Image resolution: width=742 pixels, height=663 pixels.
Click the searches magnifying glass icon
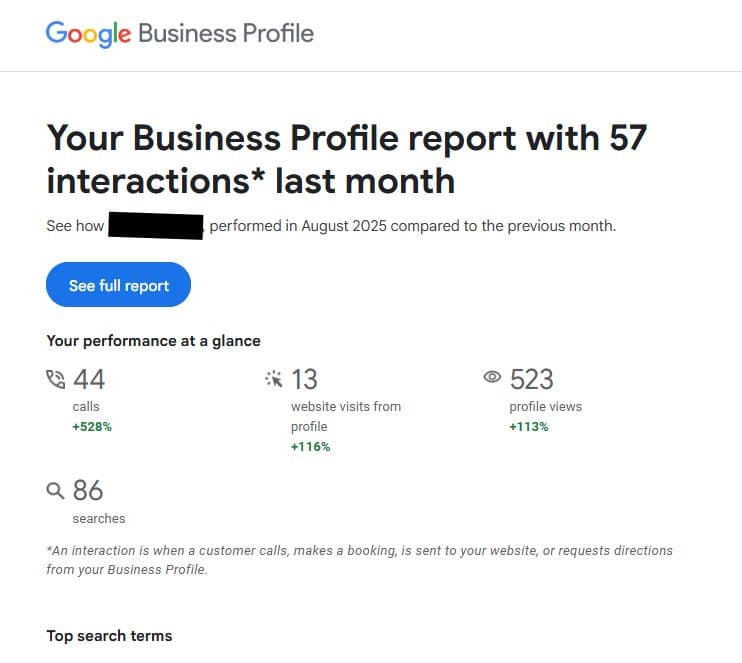coord(56,491)
